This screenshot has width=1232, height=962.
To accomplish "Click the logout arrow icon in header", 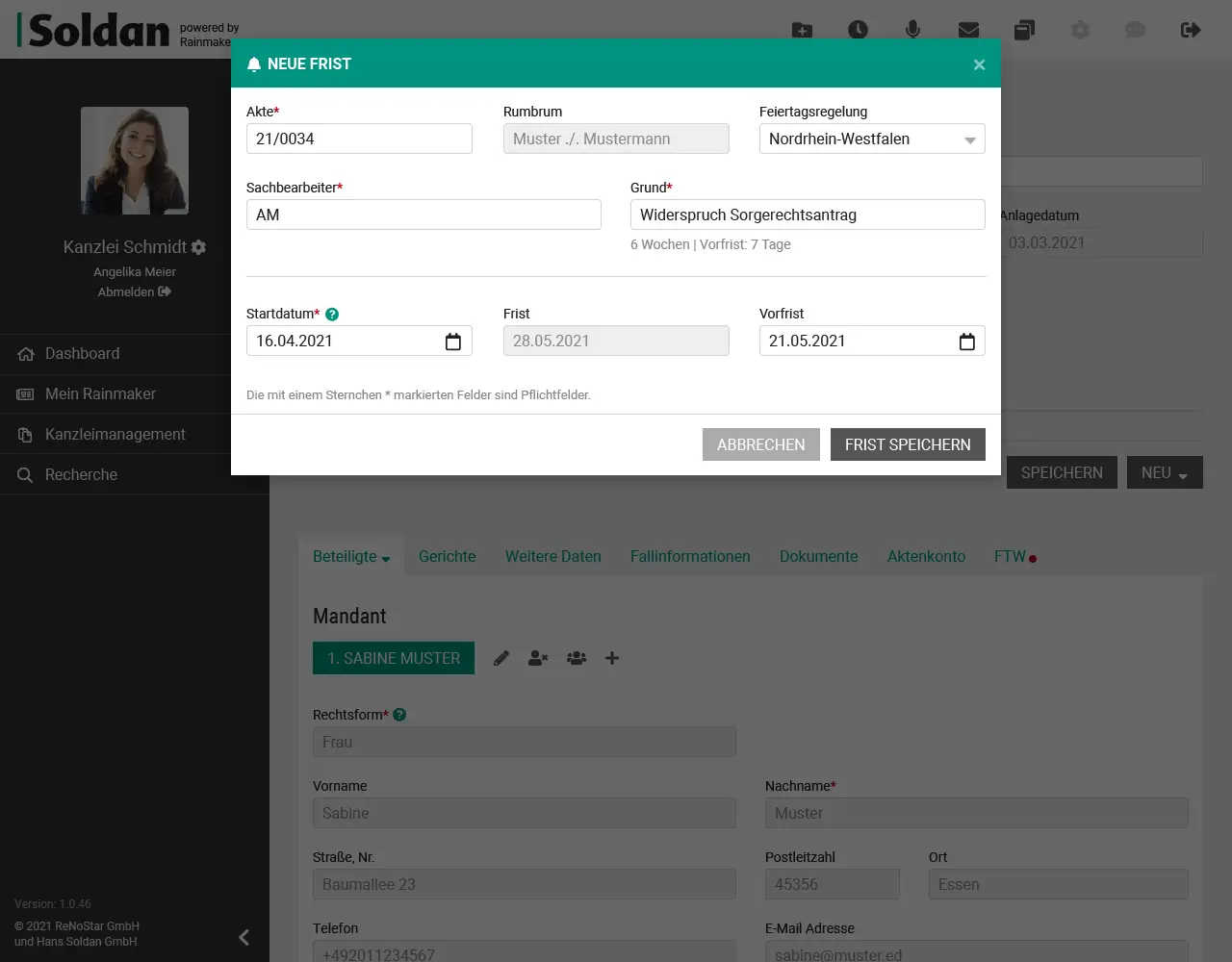I will click(1191, 30).
